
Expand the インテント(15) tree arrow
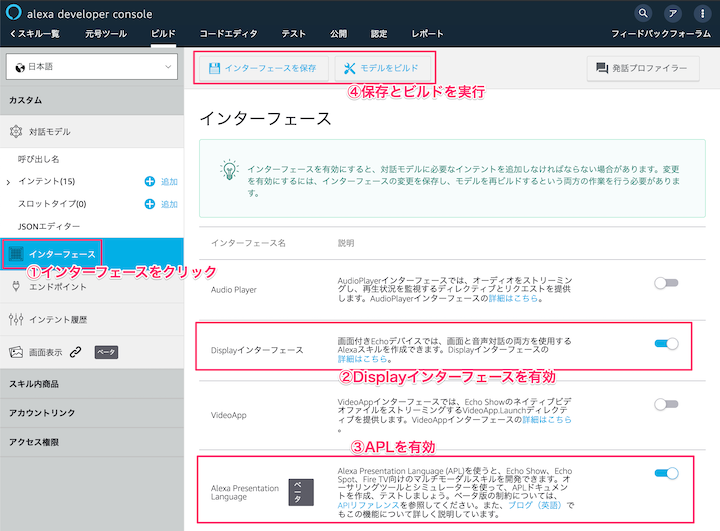8,182
